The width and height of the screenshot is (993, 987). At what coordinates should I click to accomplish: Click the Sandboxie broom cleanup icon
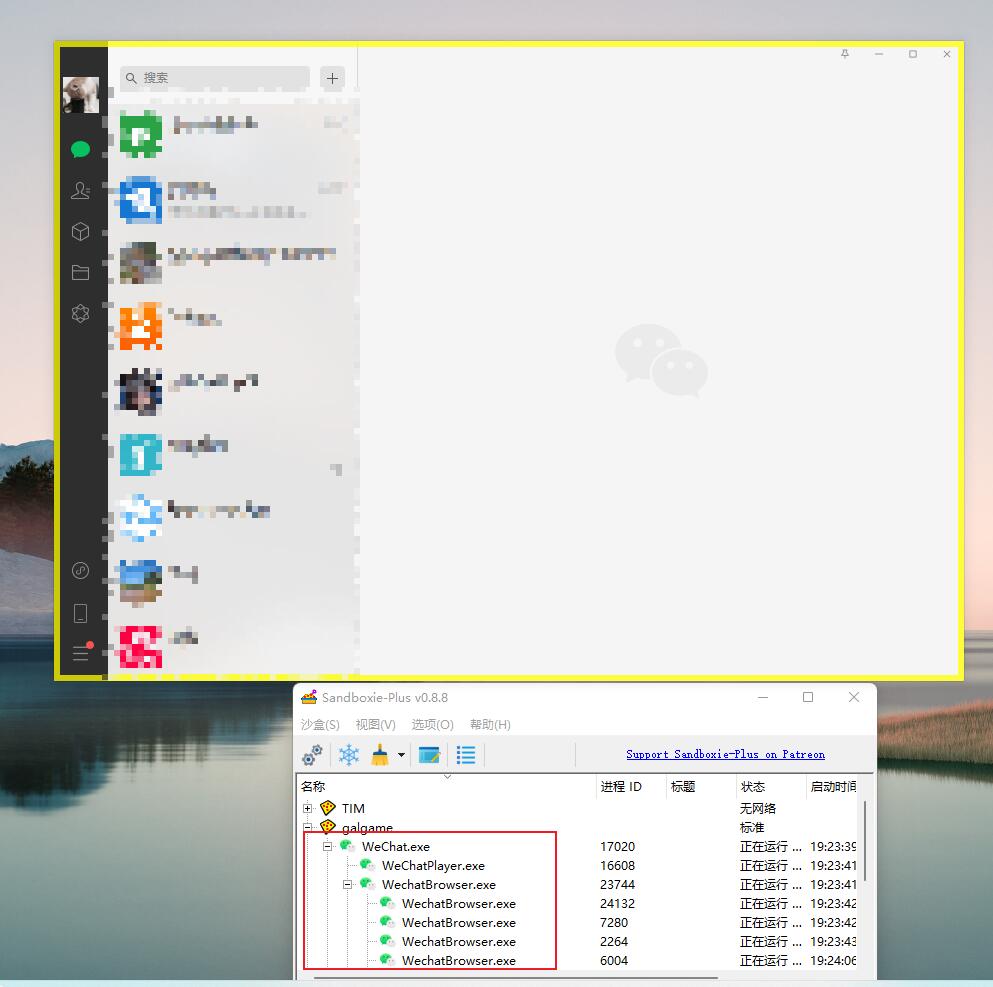pos(380,755)
